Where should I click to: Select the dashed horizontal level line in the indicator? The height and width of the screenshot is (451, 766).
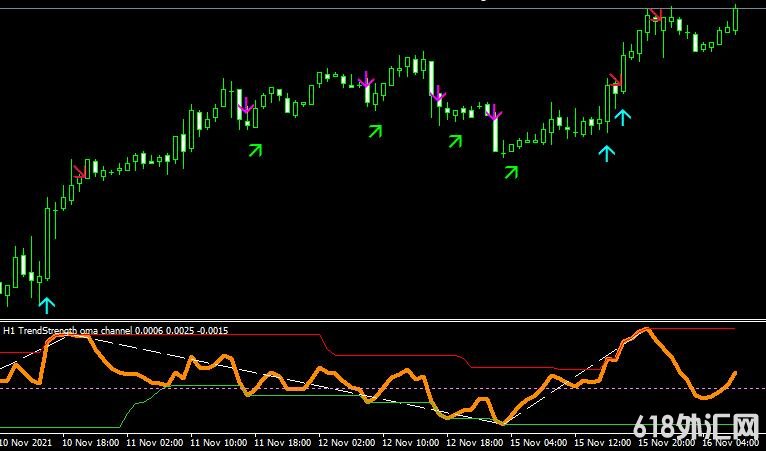(383, 389)
